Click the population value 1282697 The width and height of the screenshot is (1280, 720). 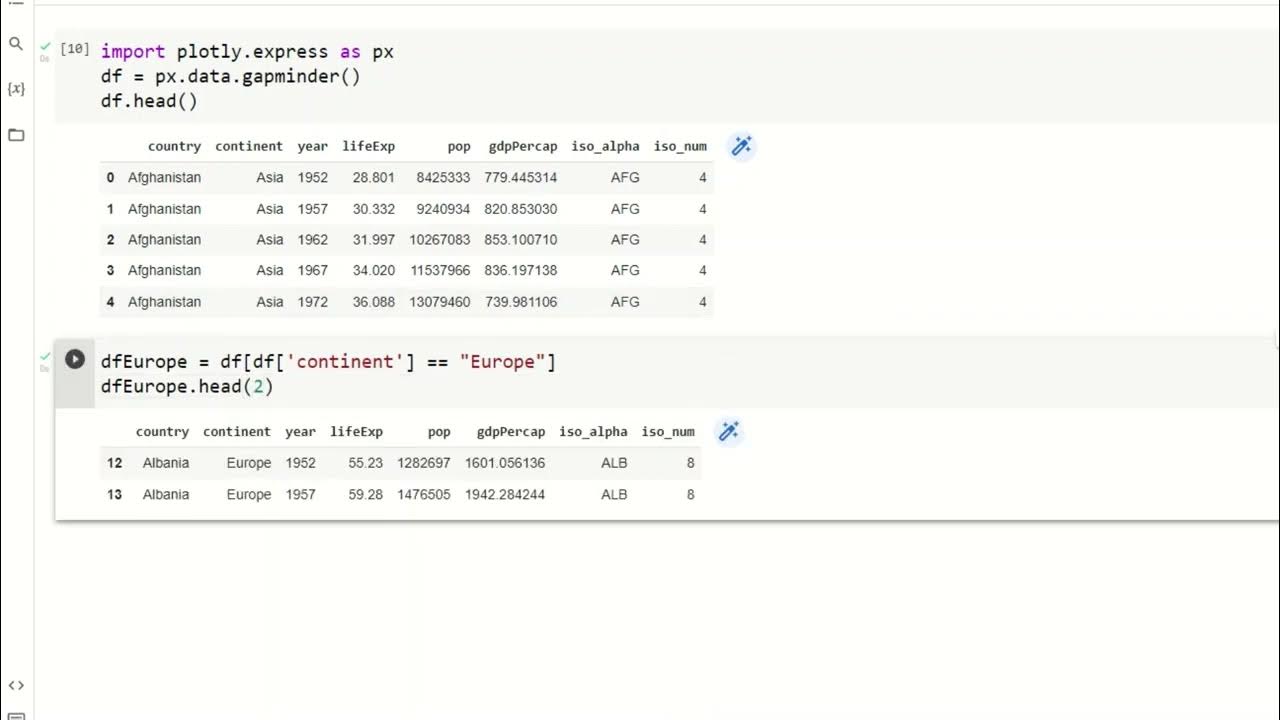(424, 463)
